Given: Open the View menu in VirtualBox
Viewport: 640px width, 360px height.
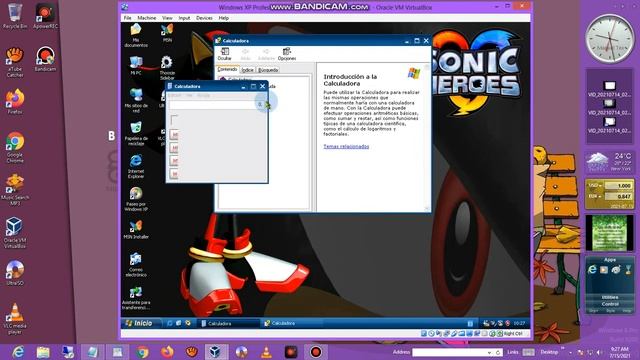Looking at the screenshot, I should [x=167, y=18].
